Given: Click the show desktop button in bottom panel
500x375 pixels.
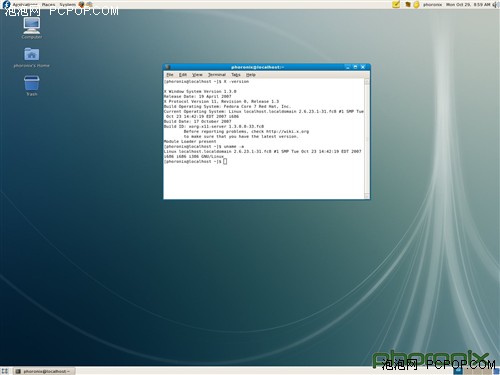Looking at the screenshot, I should [5, 371].
